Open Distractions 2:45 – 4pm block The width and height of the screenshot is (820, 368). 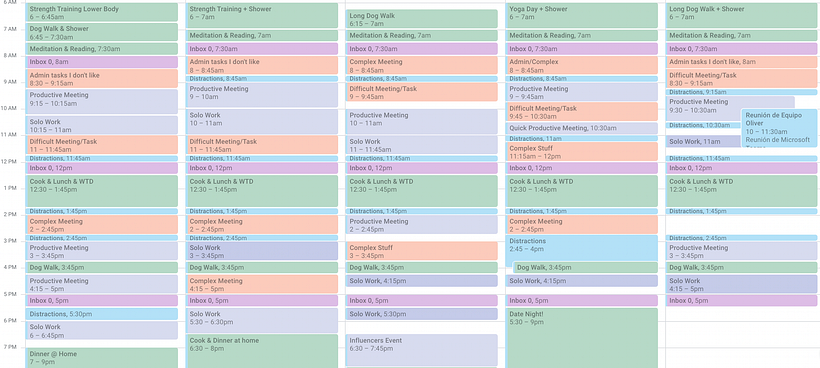pos(582,247)
